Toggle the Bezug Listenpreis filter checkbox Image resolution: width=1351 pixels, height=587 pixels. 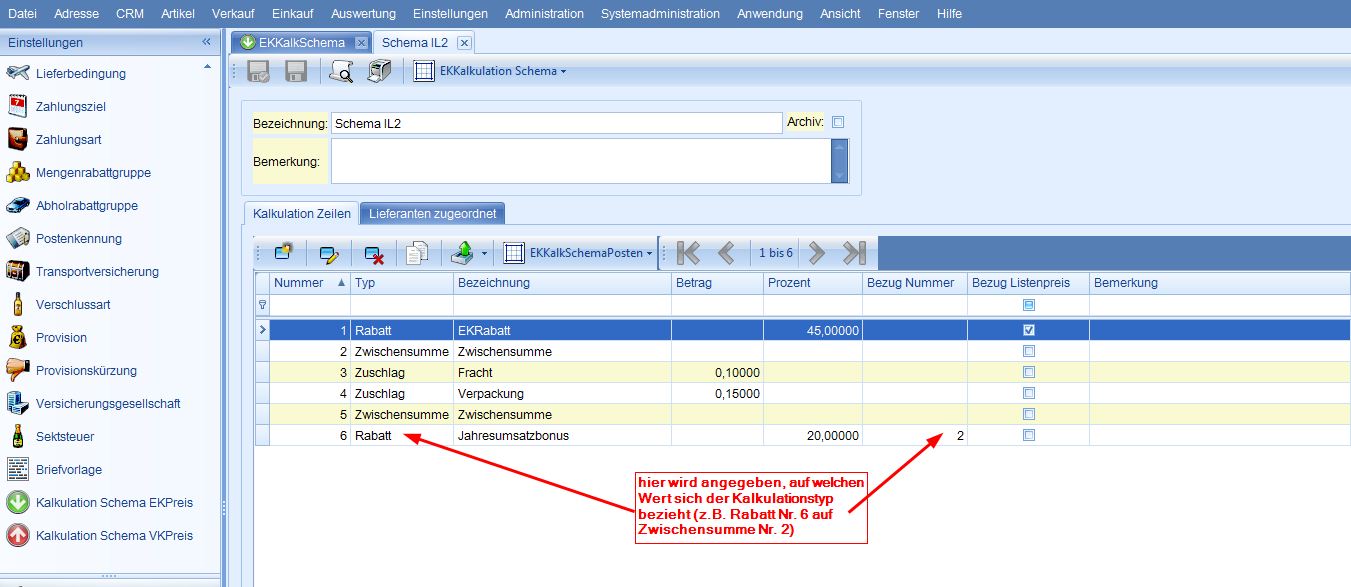pos(1029,305)
